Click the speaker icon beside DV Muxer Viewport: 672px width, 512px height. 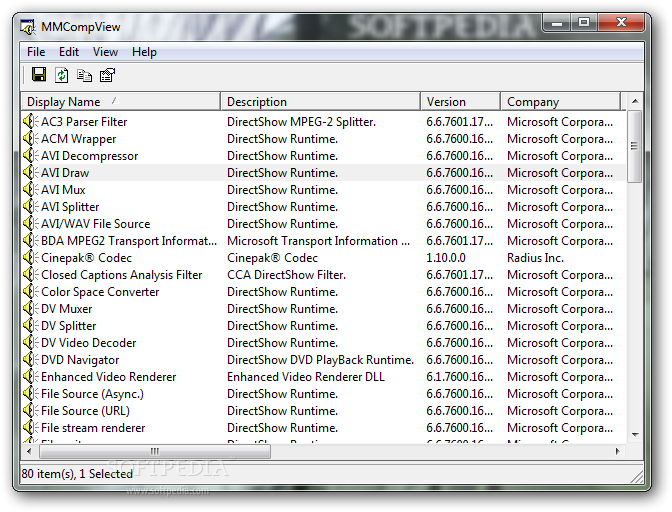click(x=31, y=308)
